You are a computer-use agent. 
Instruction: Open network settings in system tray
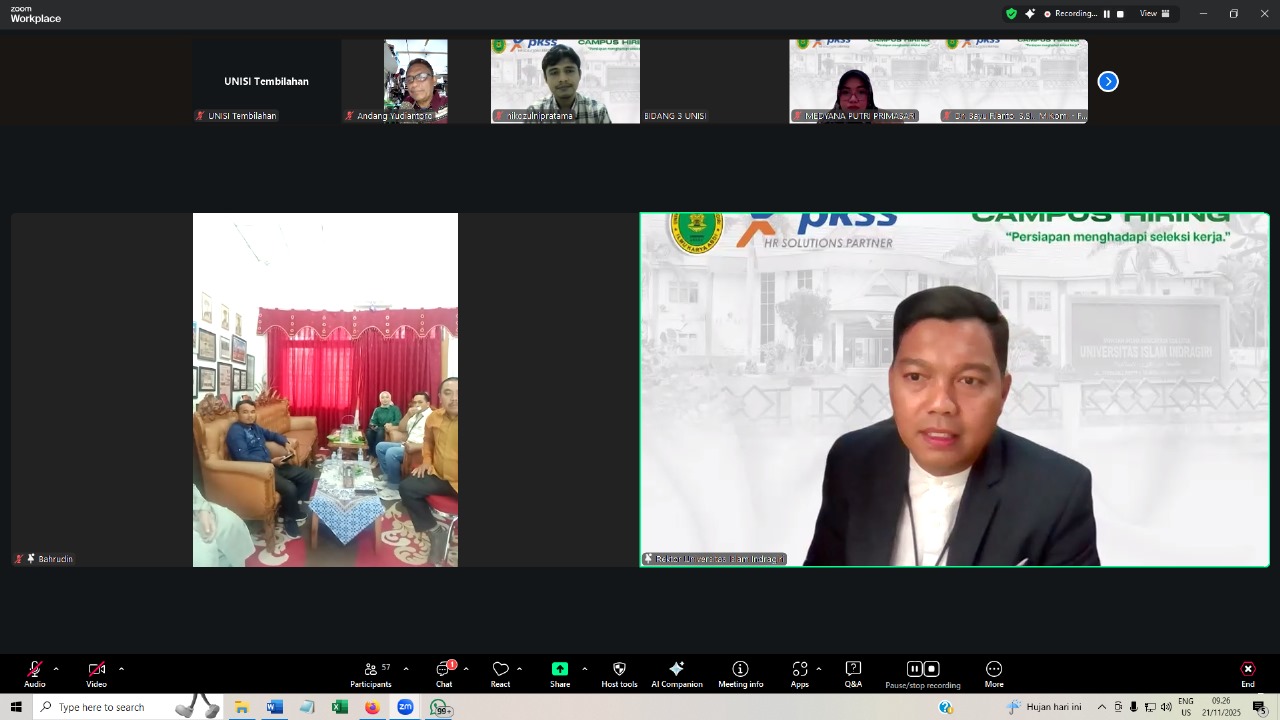coord(1150,707)
